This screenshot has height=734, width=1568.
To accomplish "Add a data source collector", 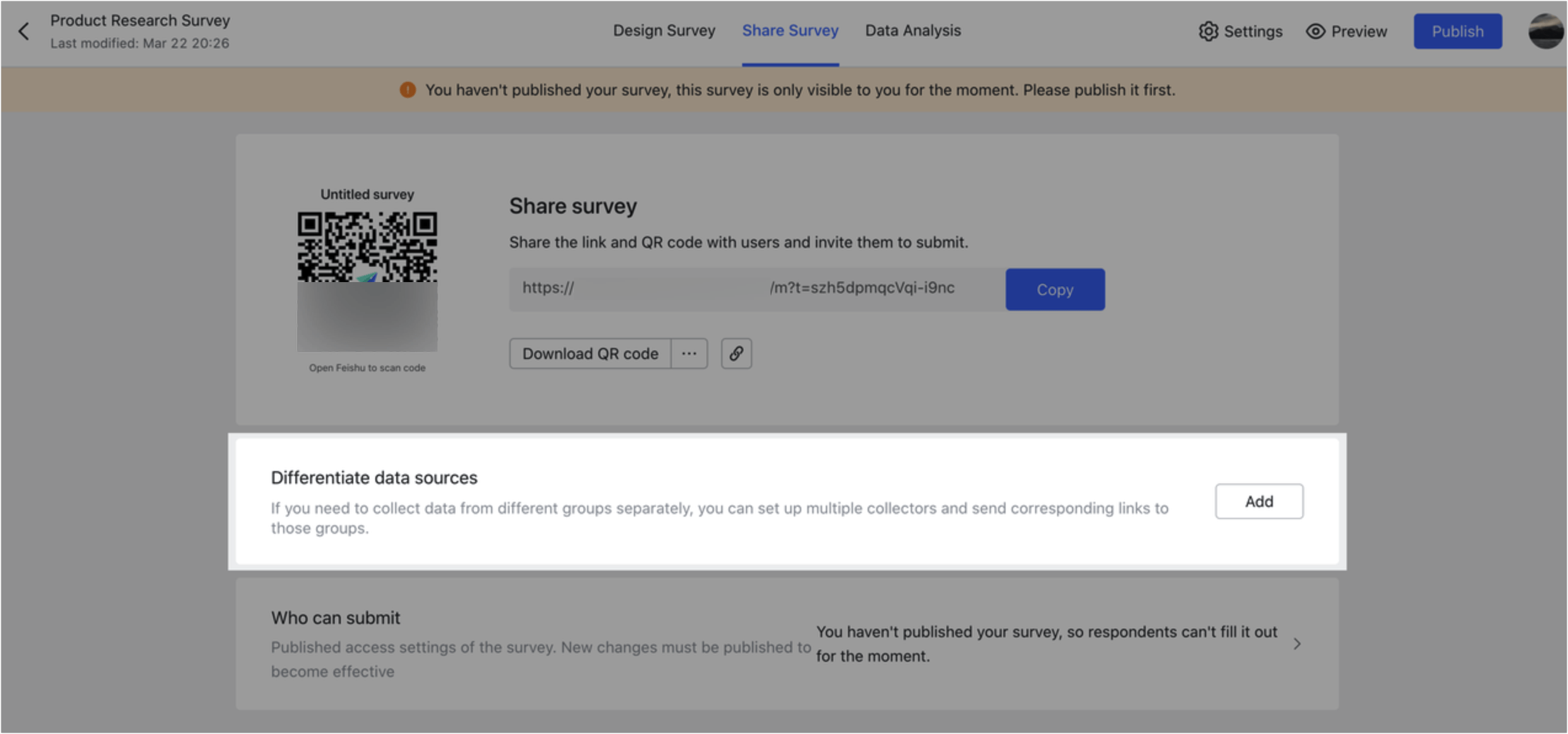I will (x=1258, y=501).
